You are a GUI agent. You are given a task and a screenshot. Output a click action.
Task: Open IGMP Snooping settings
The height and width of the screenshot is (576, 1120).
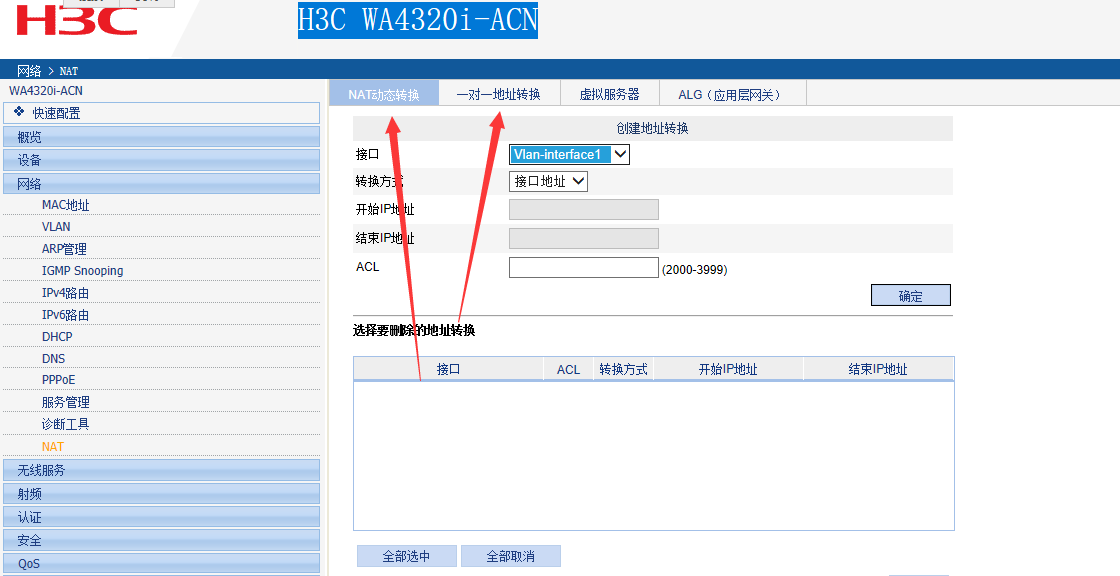(82, 271)
